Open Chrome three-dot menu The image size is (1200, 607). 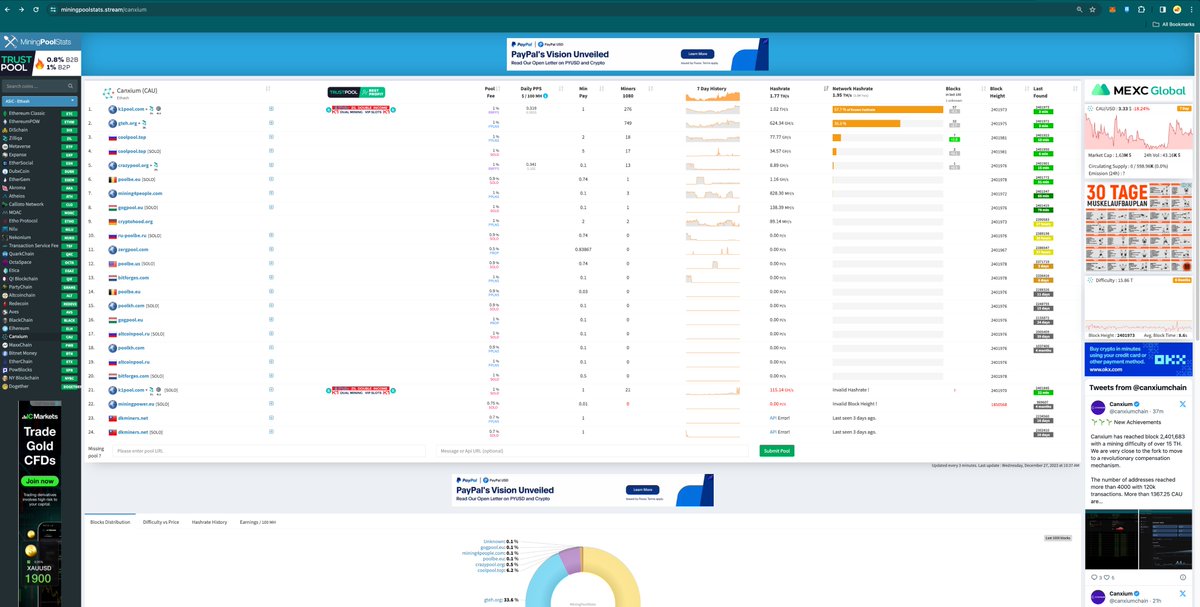pos(1192,8)
